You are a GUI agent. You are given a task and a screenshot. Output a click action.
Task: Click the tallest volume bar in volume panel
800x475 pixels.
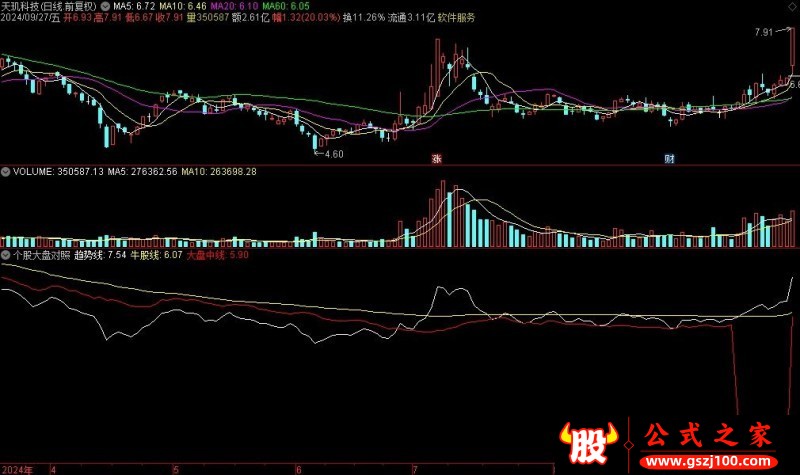point(443,213)
